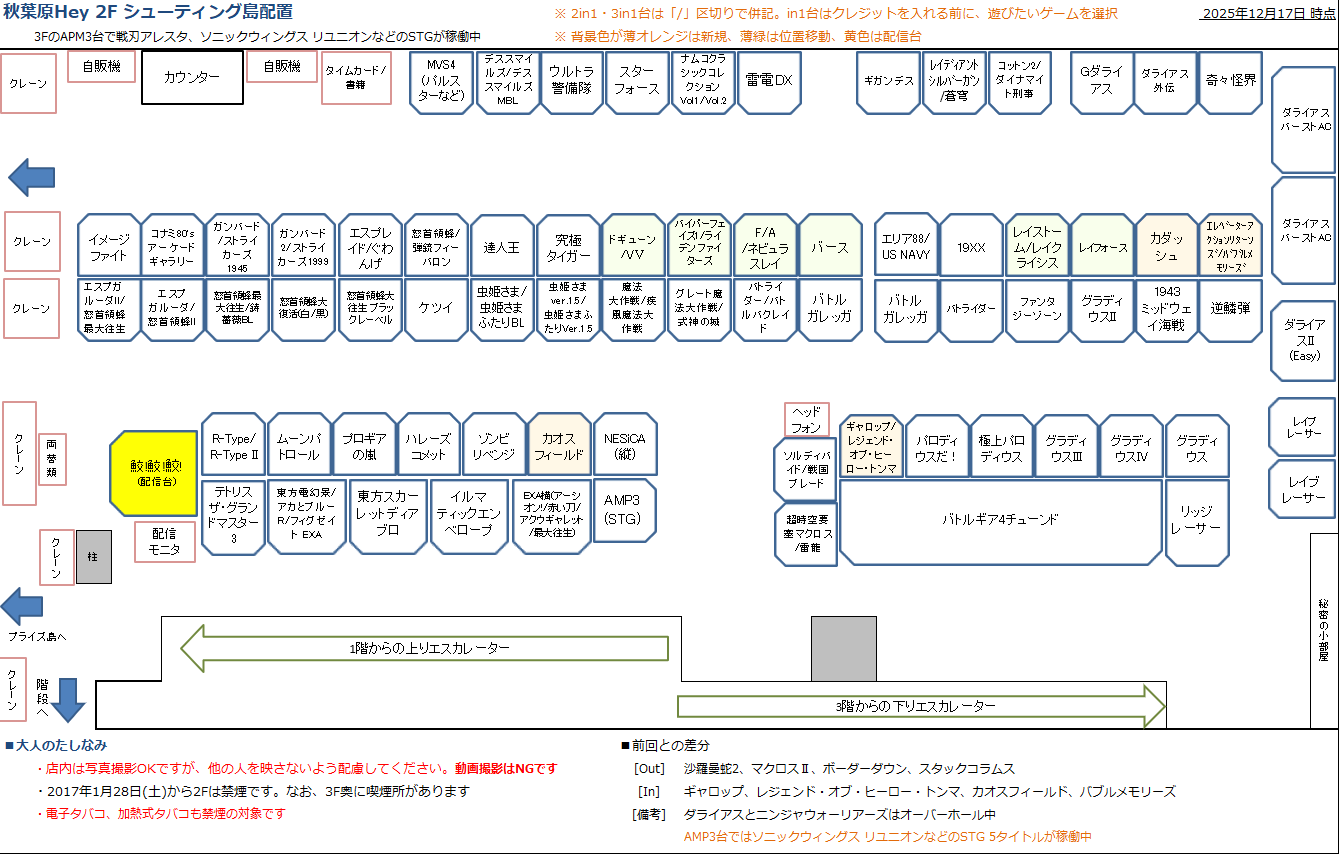1342x857 pixels.
Task: Click the バトルギア4チューンド cabinet
Action: [1000, 520]
